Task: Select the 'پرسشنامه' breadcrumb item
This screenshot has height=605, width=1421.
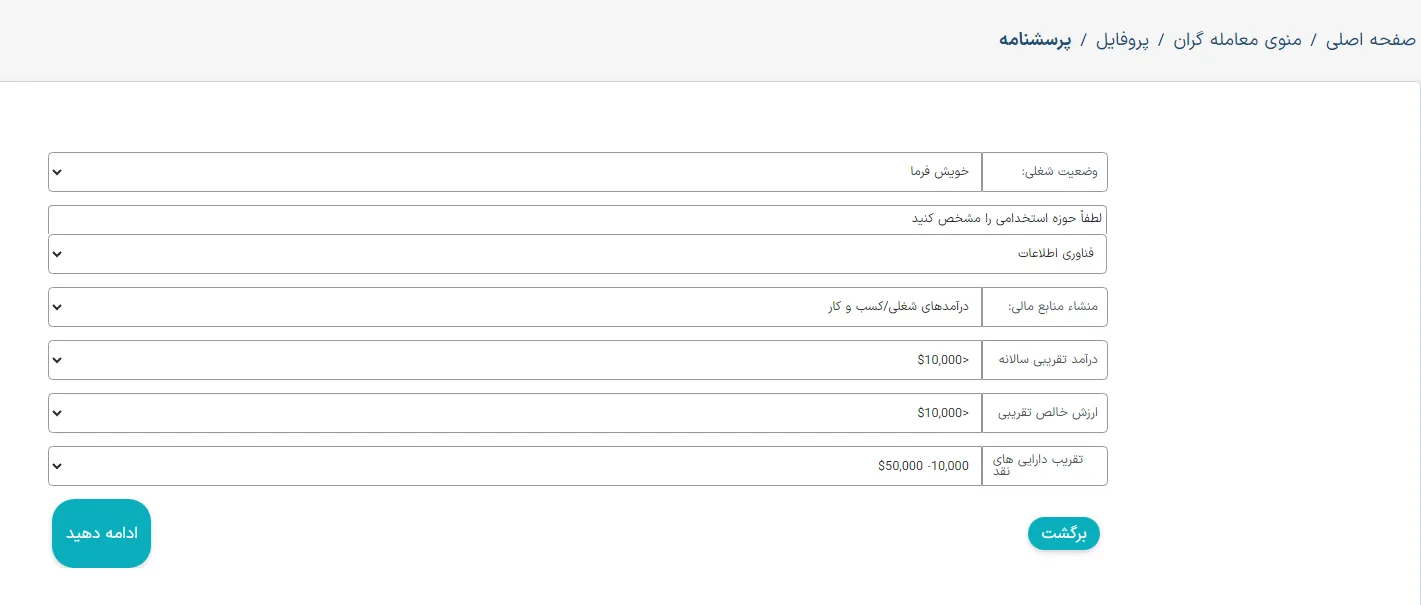Action: pos(1035,40)
